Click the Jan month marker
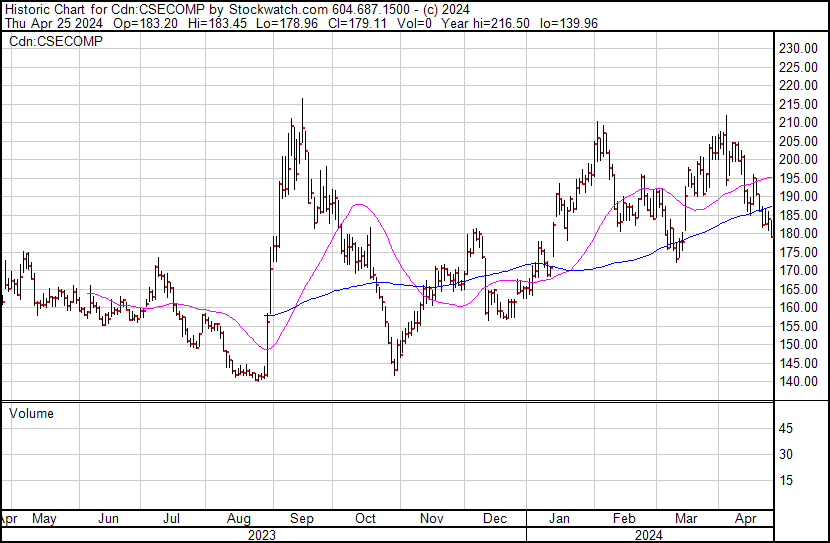The height and width of the screenshot is (543, 830). point(559,519)
